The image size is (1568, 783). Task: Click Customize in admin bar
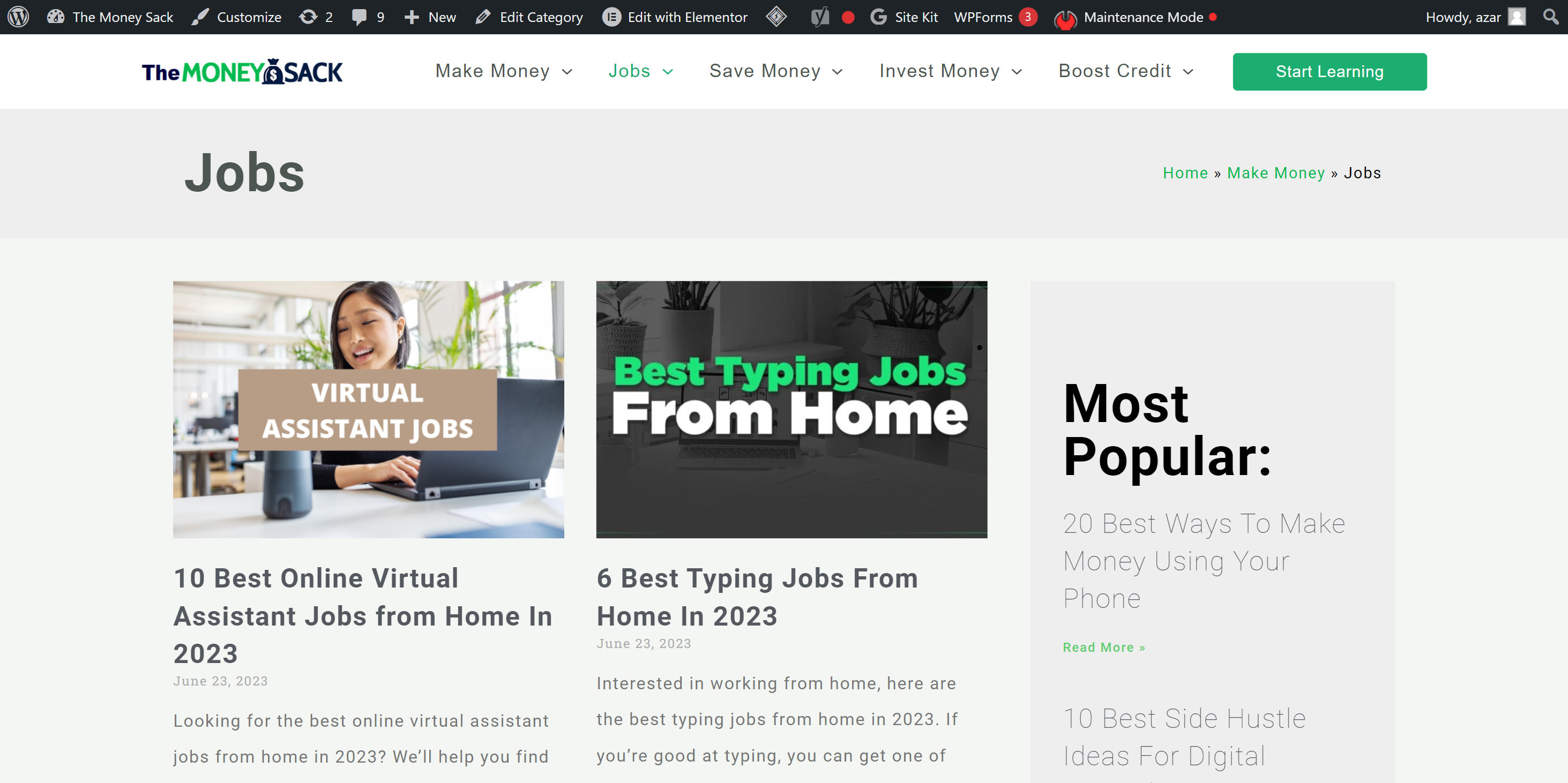click(249, 17)
